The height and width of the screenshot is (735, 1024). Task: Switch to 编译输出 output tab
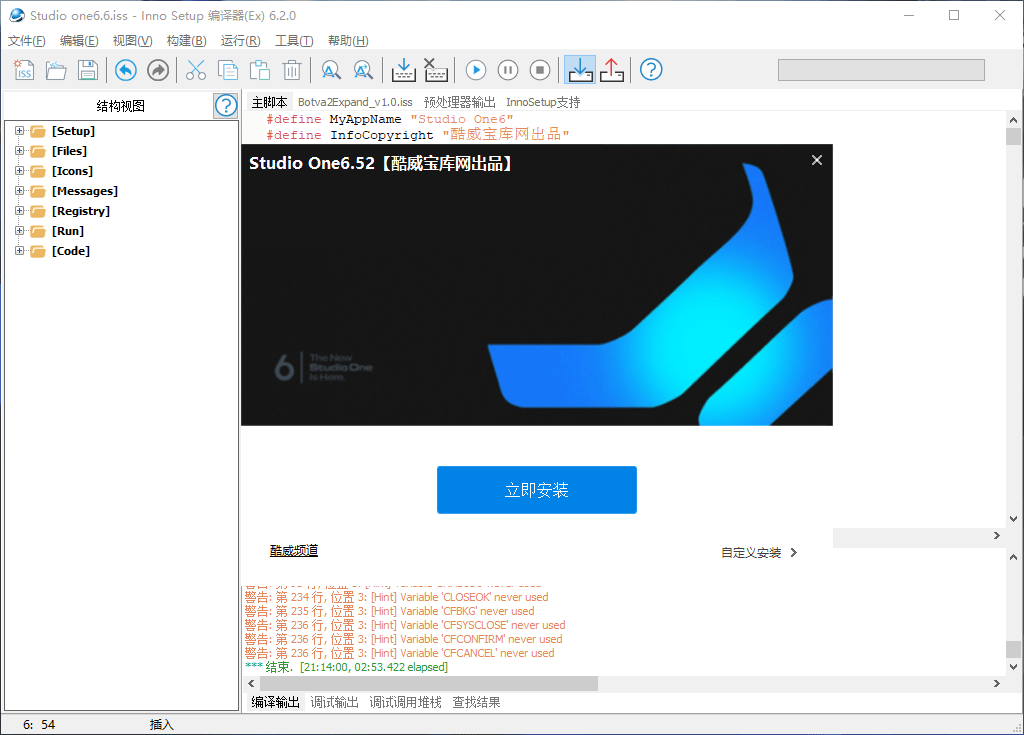point(276,702)
